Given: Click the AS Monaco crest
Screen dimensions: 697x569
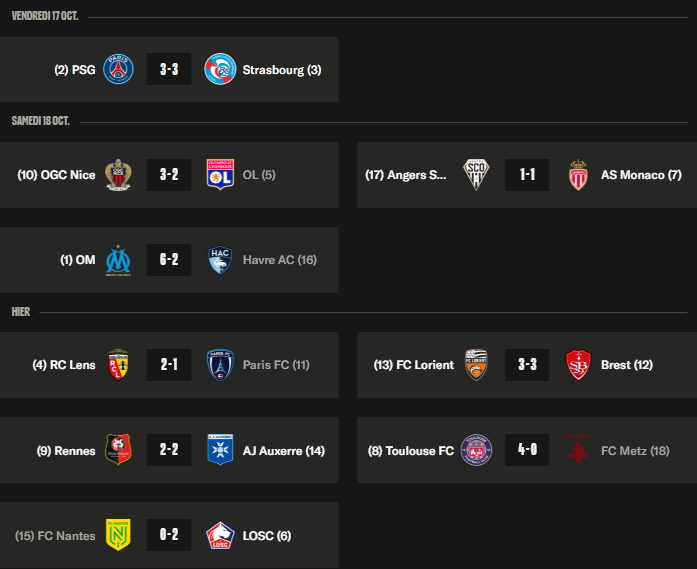Looking at the screenshot, I should [577, 175].
